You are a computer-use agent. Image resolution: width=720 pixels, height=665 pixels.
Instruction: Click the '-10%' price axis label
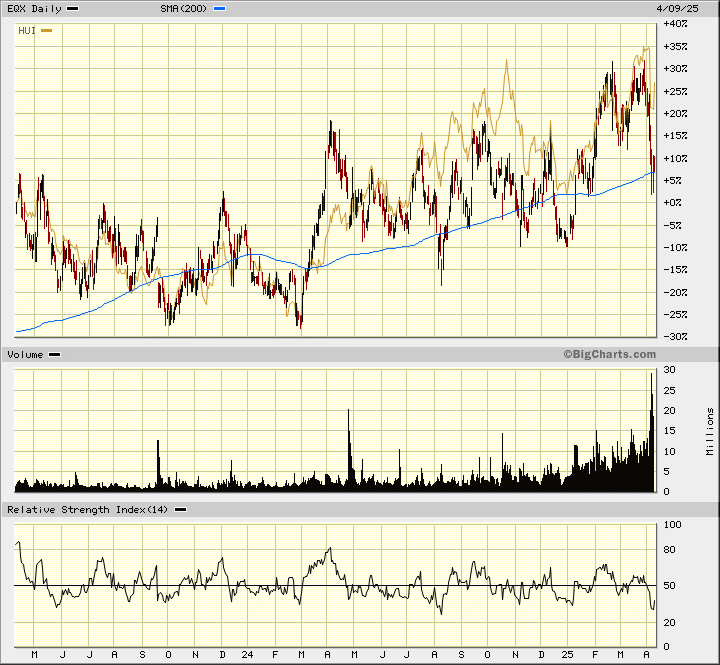tap(675, 248)
